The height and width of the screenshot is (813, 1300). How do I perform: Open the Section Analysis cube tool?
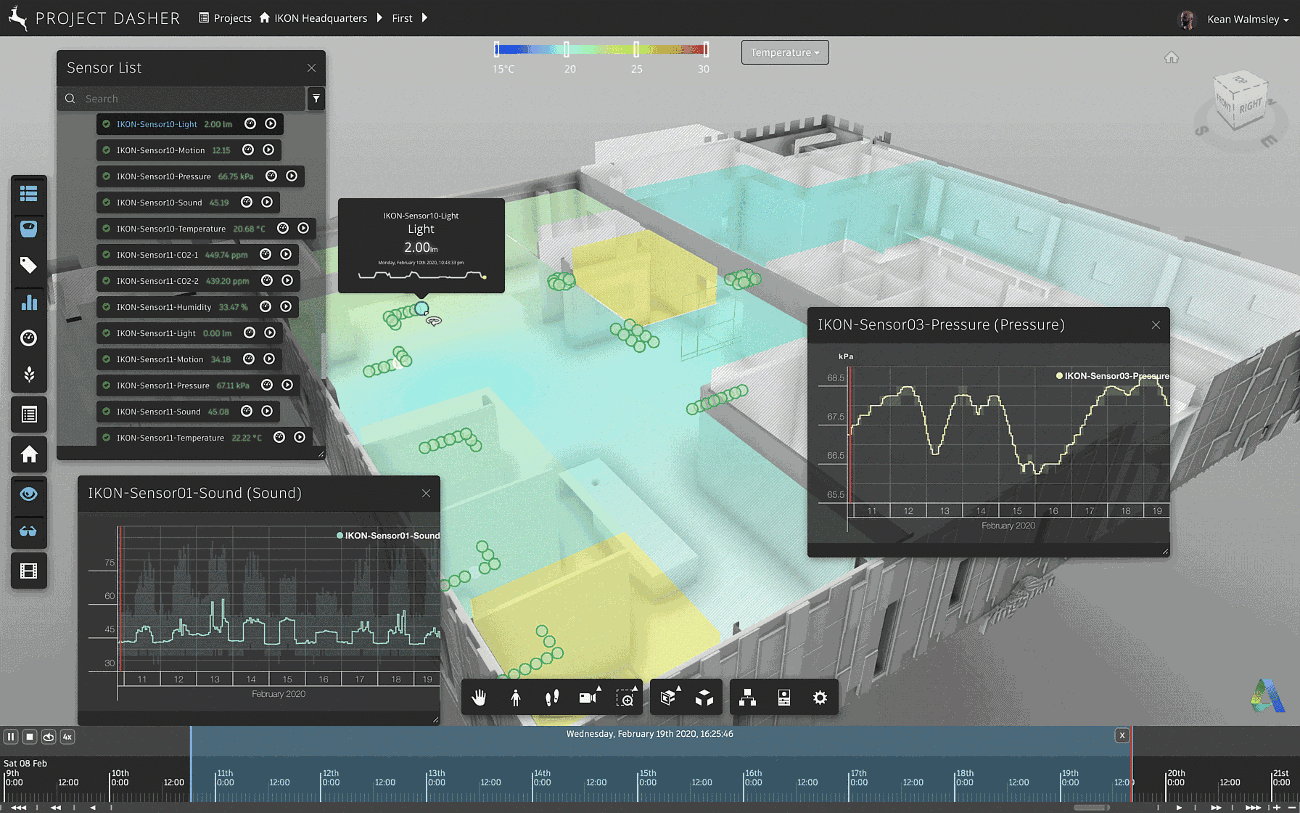[x=704, y=698]
